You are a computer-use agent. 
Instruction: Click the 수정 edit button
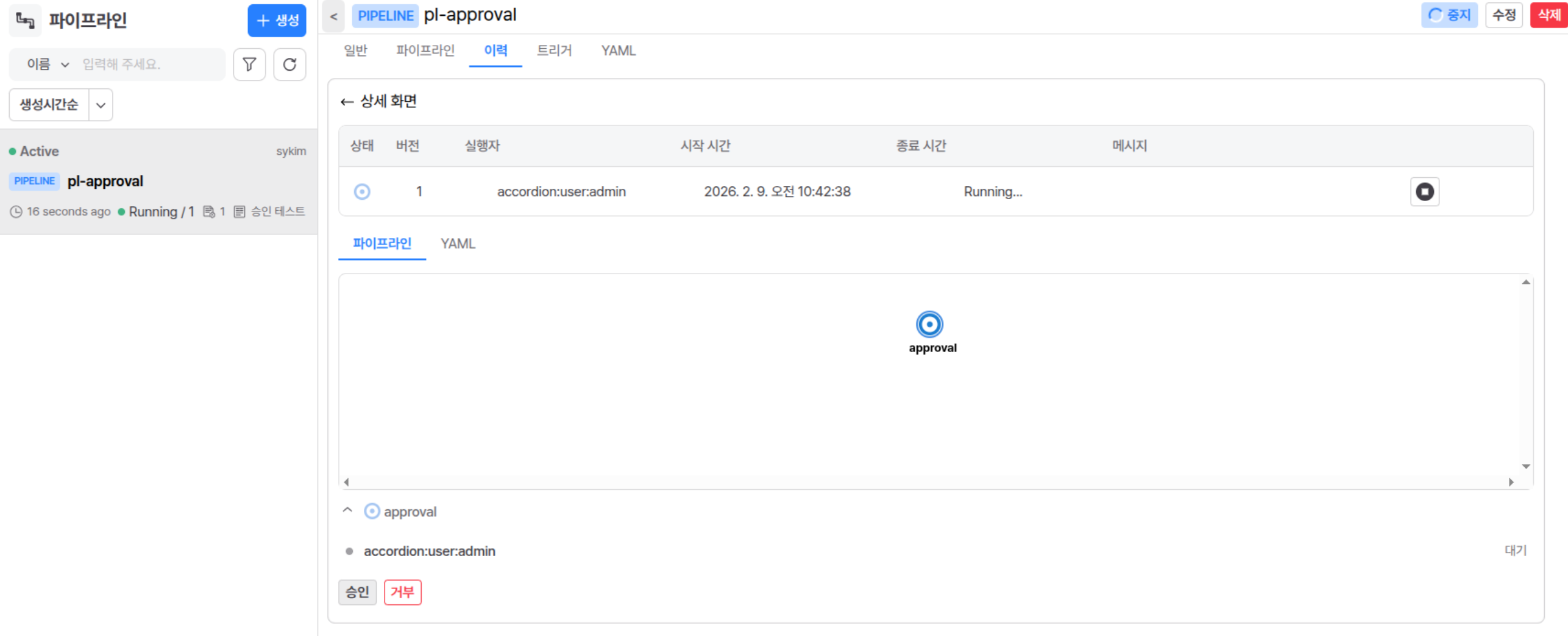(1504, 15)
